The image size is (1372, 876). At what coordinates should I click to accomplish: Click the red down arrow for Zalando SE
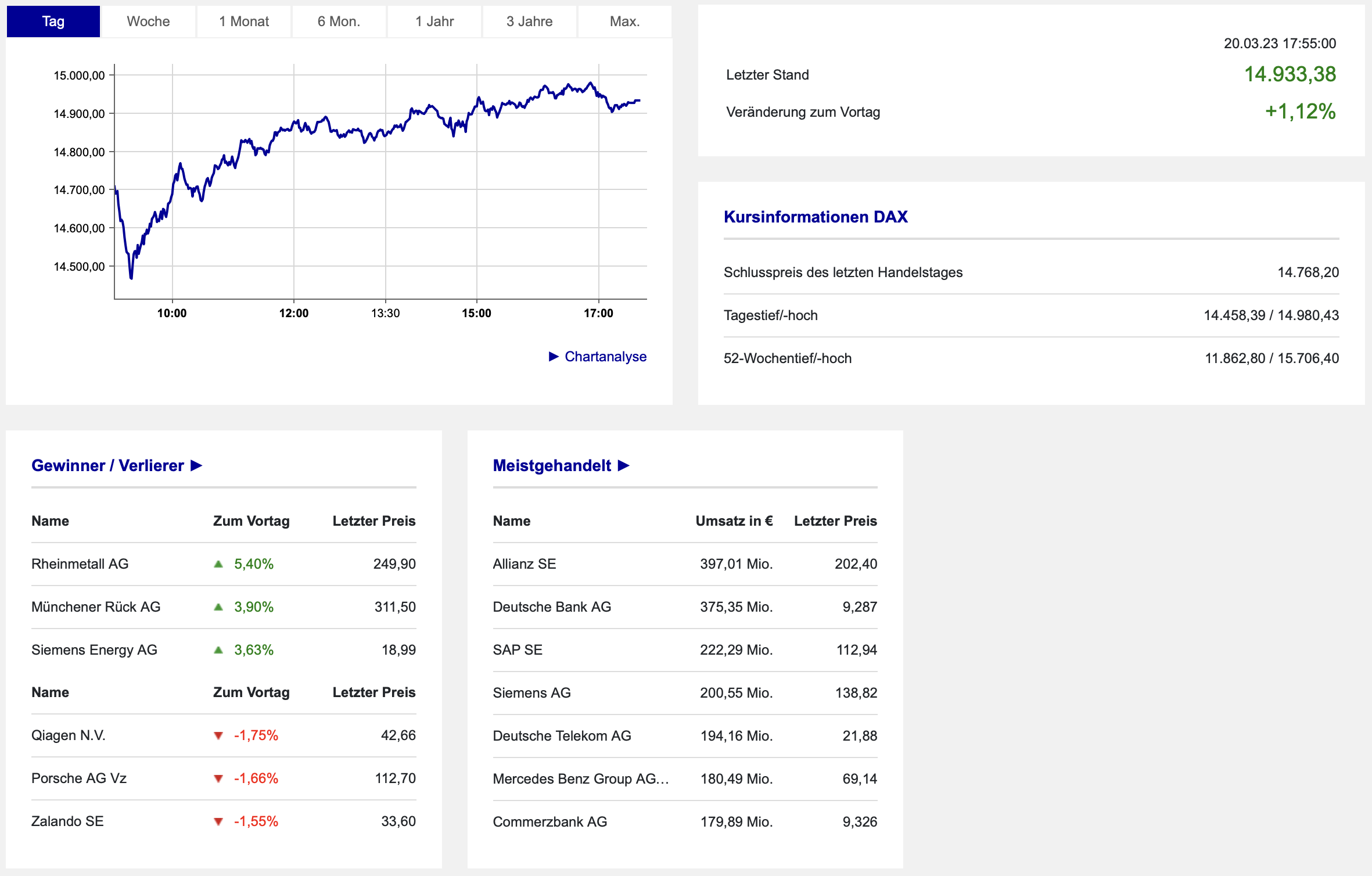[x=218, y=821]
